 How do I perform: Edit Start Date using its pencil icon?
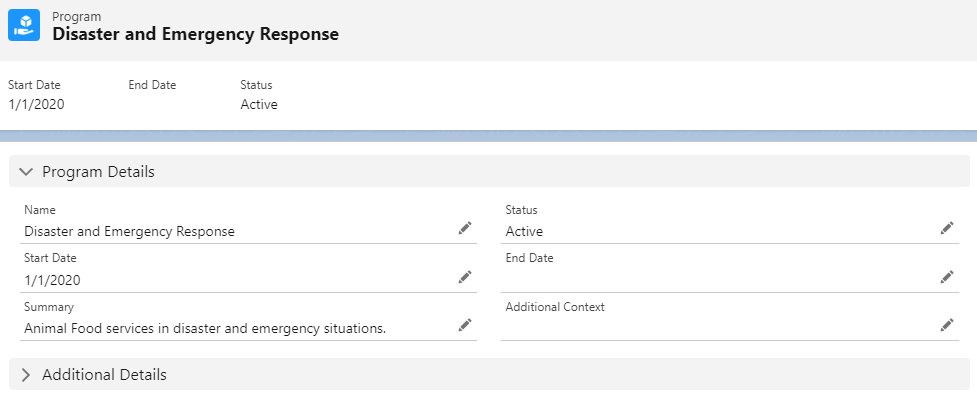pos(464,277)
